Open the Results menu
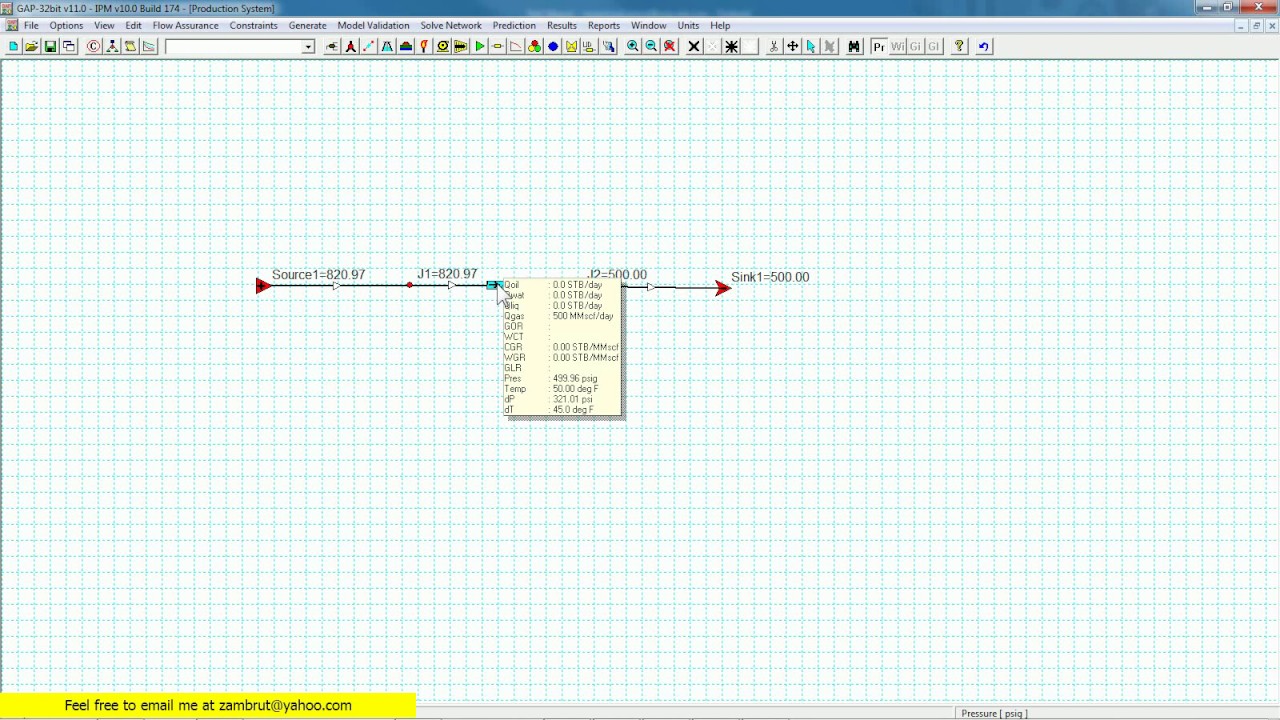Viewport: 1280px width, 720px height. [561, 25]
